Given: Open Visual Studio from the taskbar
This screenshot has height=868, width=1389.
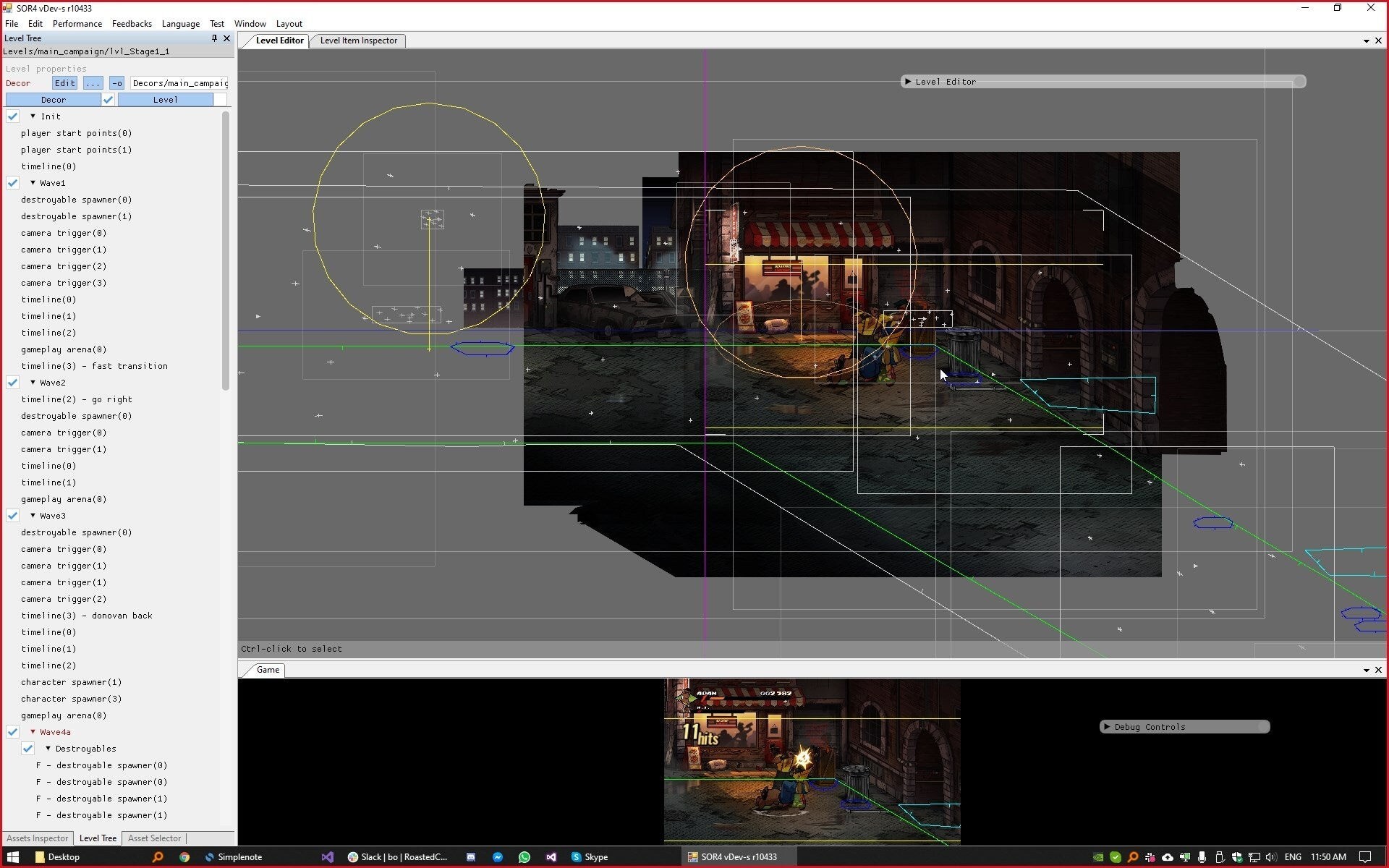Looking at the screenshot, I should point(328,857).
